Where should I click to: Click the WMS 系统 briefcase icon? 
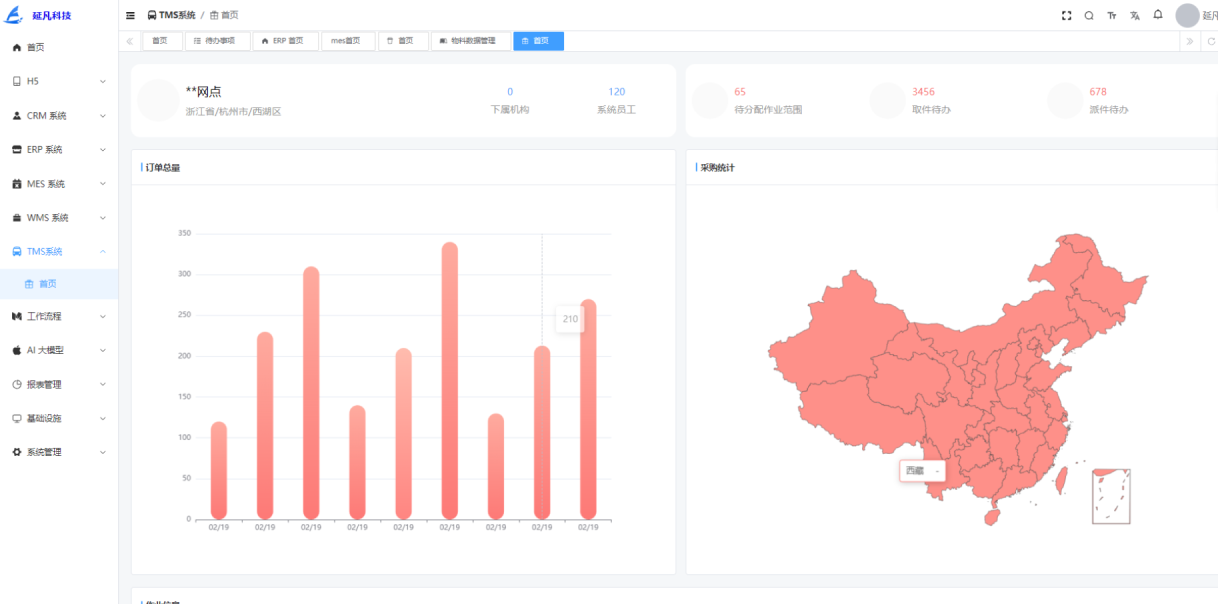pos(16,218)
